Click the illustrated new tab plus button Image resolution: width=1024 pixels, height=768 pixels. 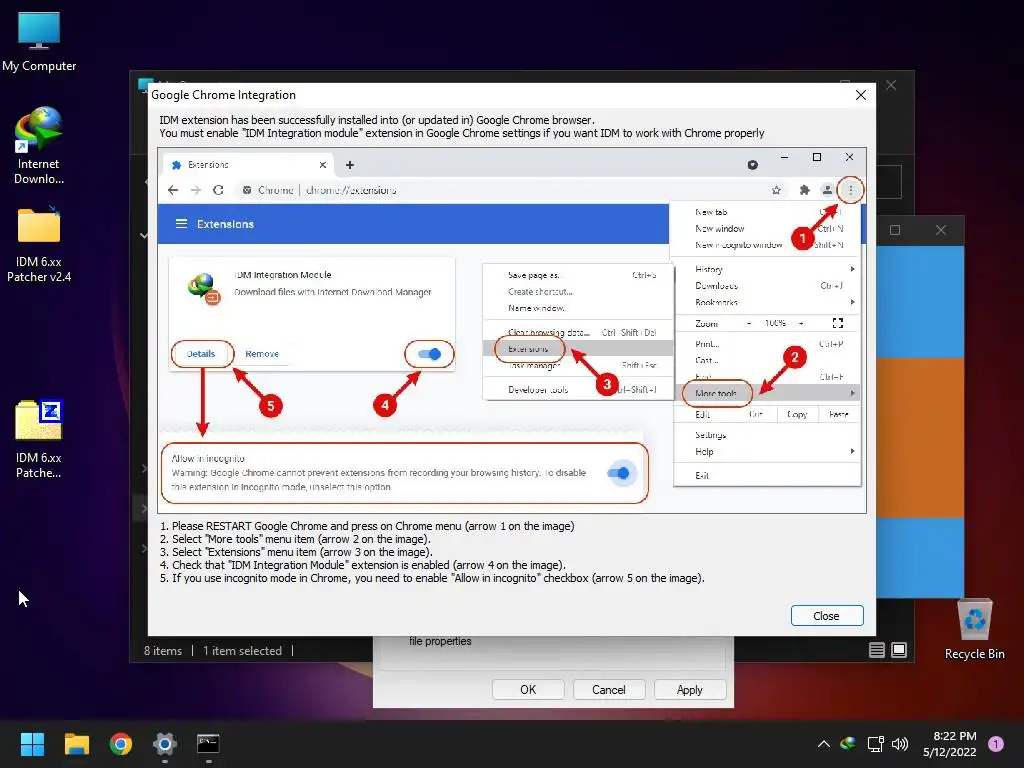click(349, 165)
